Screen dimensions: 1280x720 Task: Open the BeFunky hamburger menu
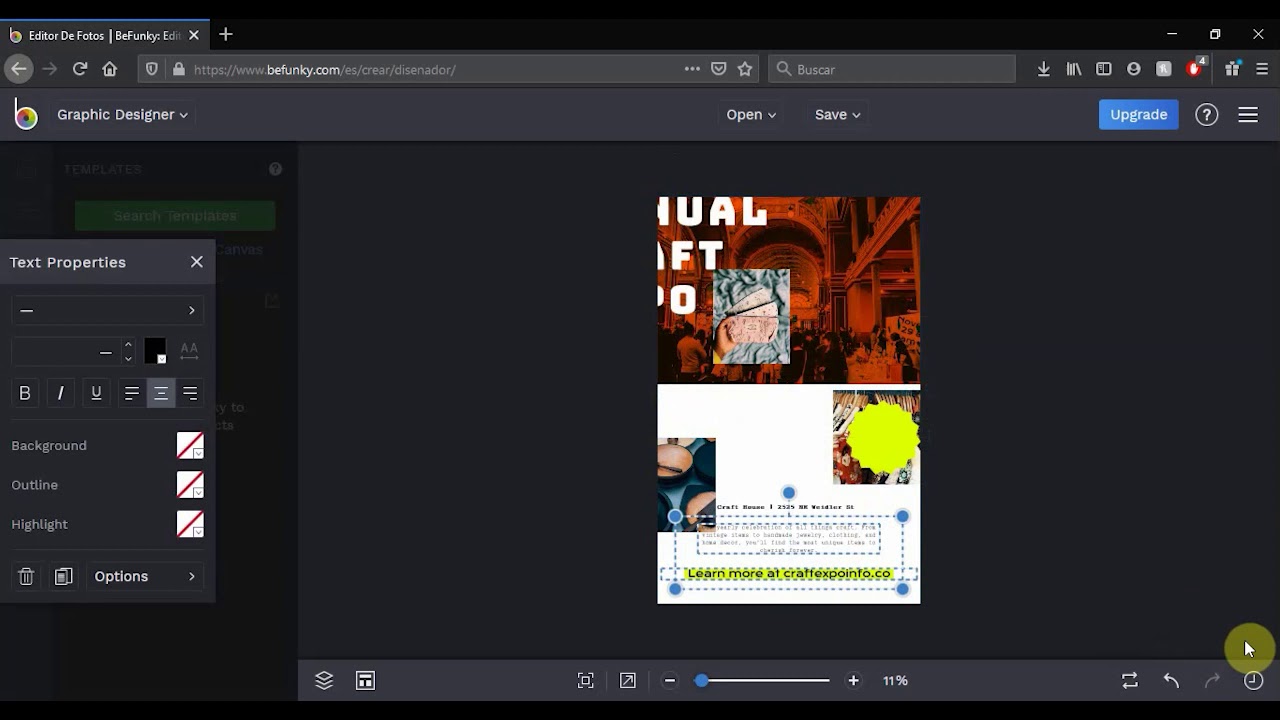(x=1248, y=114)
